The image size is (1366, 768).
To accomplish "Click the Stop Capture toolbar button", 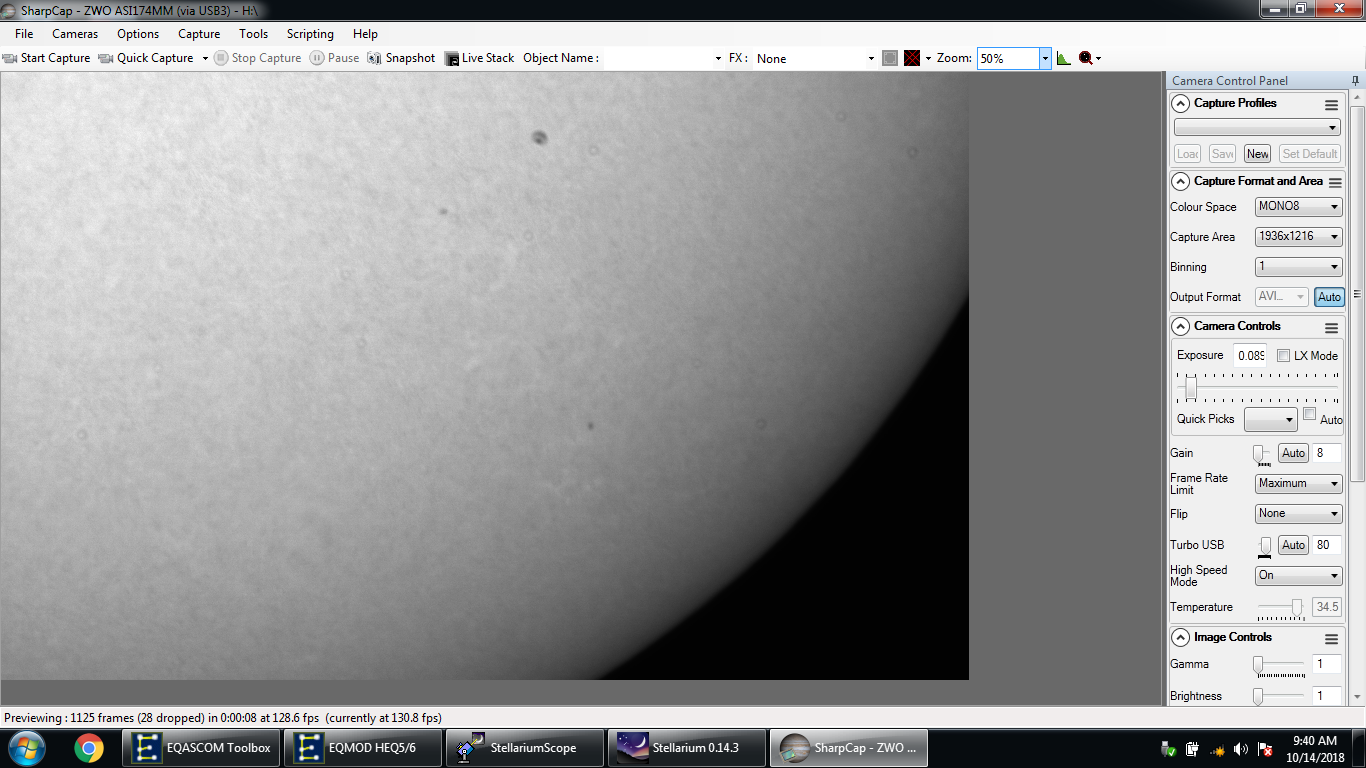I will [x=258, y=58].
